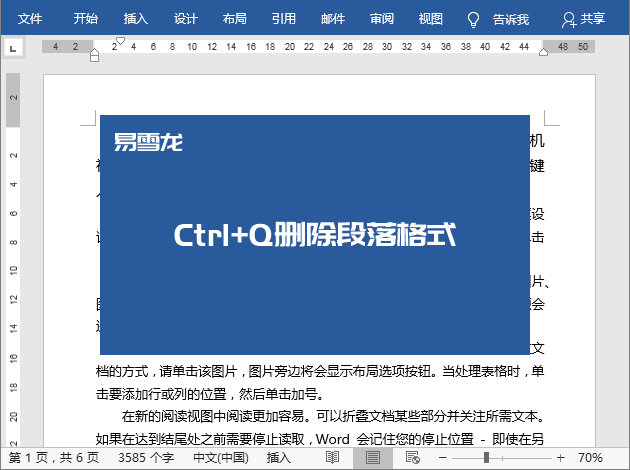
Task: Click the page count '第 1 页，共 6 页'
Action: click(x=53, y=458)
